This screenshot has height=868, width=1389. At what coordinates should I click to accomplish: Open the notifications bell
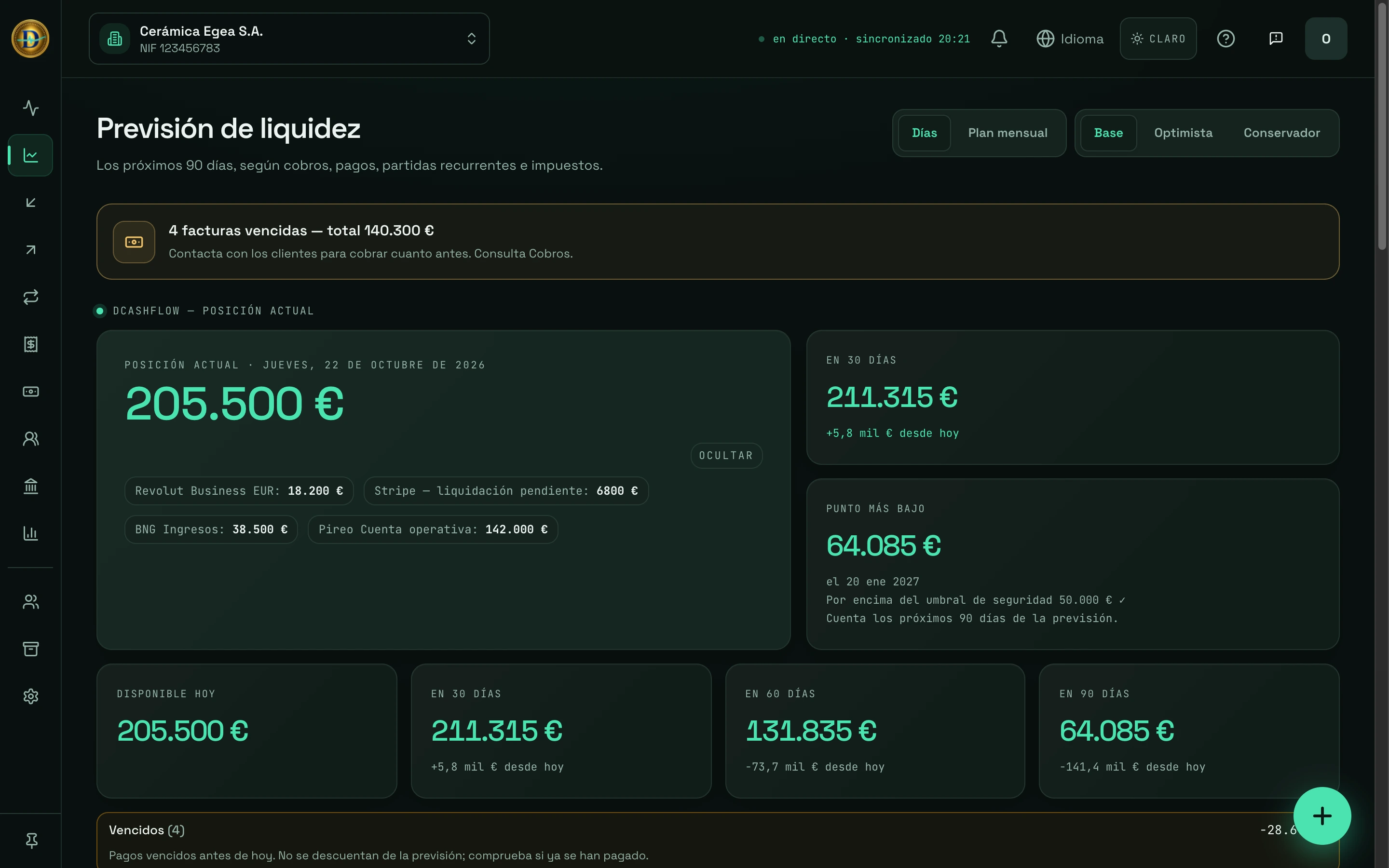coord(999,39)
